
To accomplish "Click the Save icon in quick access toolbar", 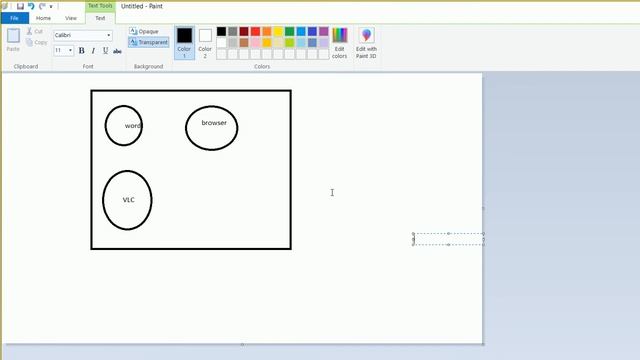I will click(x=20, y=6).
